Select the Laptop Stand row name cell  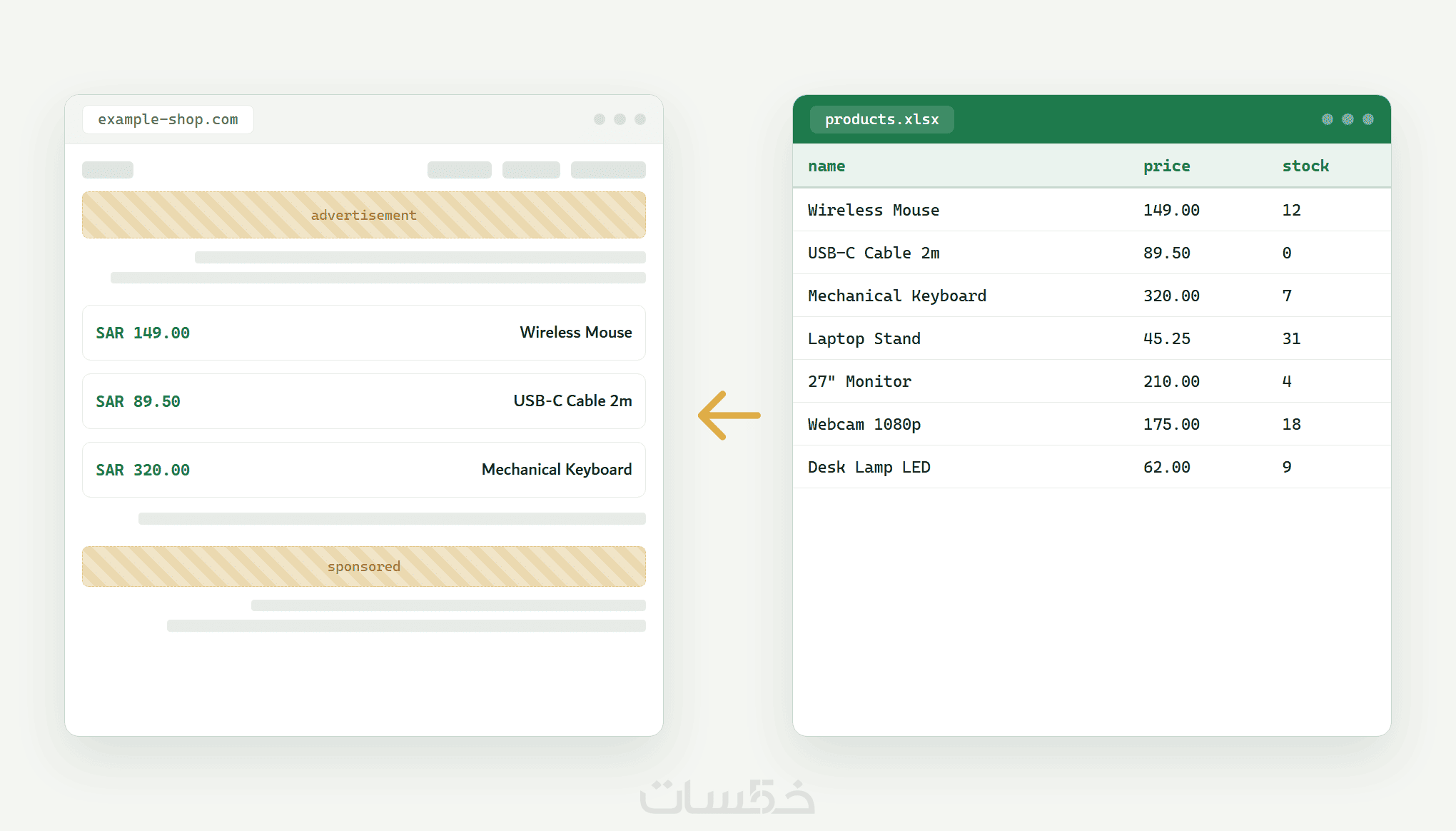tap(864, 338)
